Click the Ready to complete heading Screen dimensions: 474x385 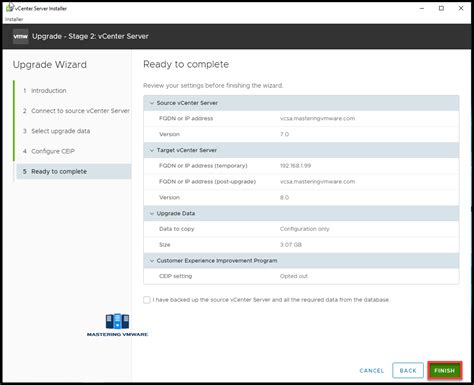click(x=186, y=64)
